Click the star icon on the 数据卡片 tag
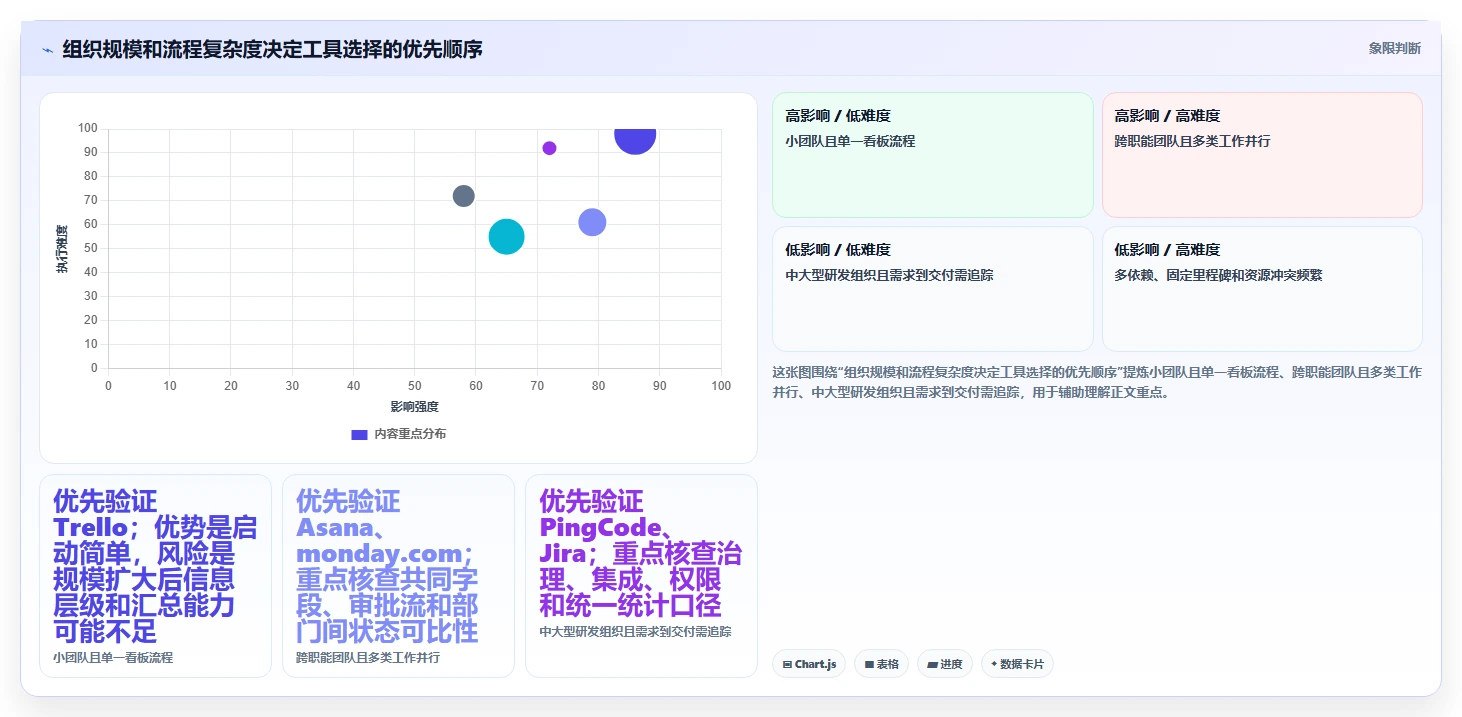This screenshot has width=1462, height=717. 994,664
